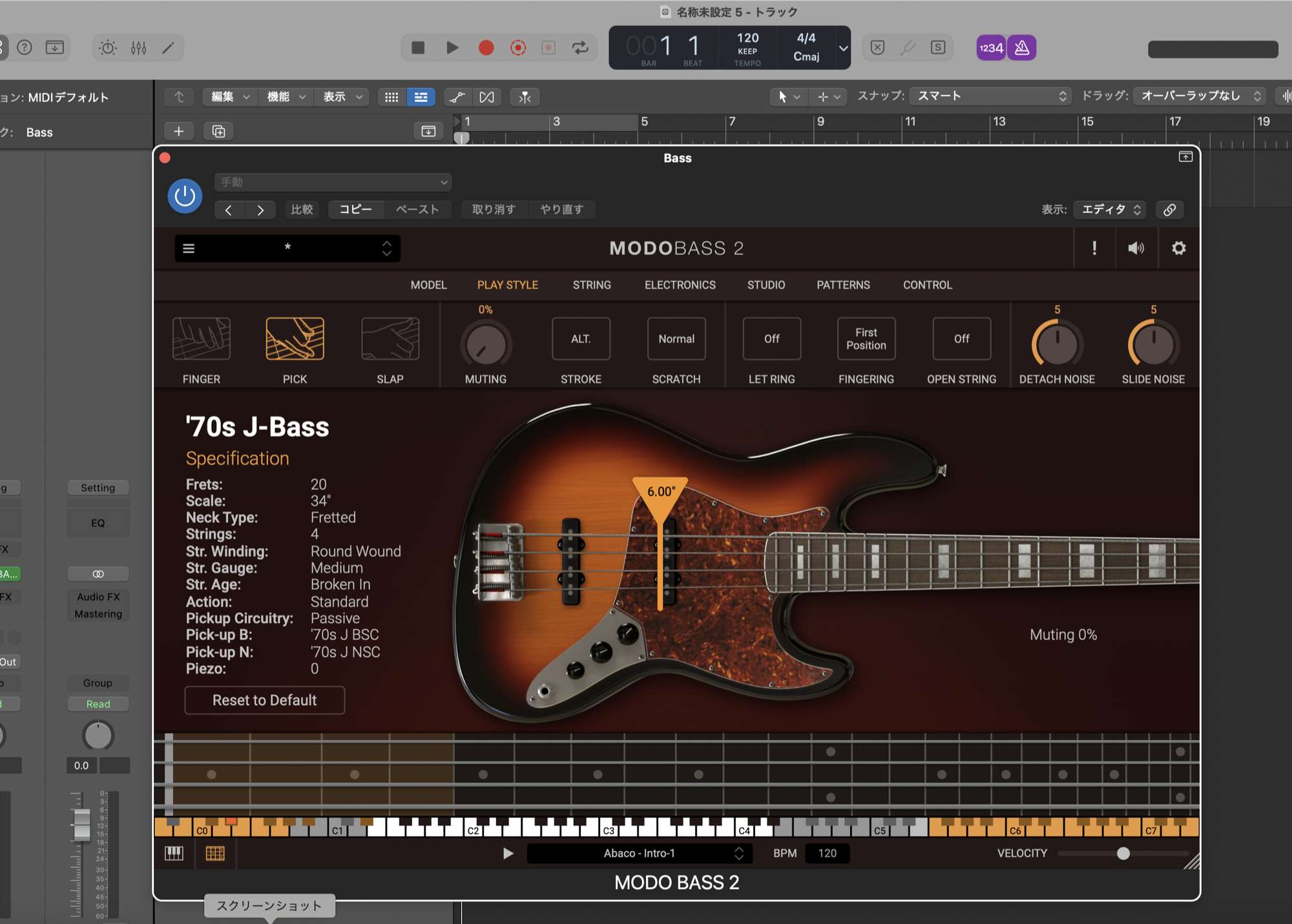Open the ドラッグ オーバーラップなし dropdown
Image resolution: width=1292 pixels, height=924 pixels.
pyautogui.click(x=1200, y=96)
